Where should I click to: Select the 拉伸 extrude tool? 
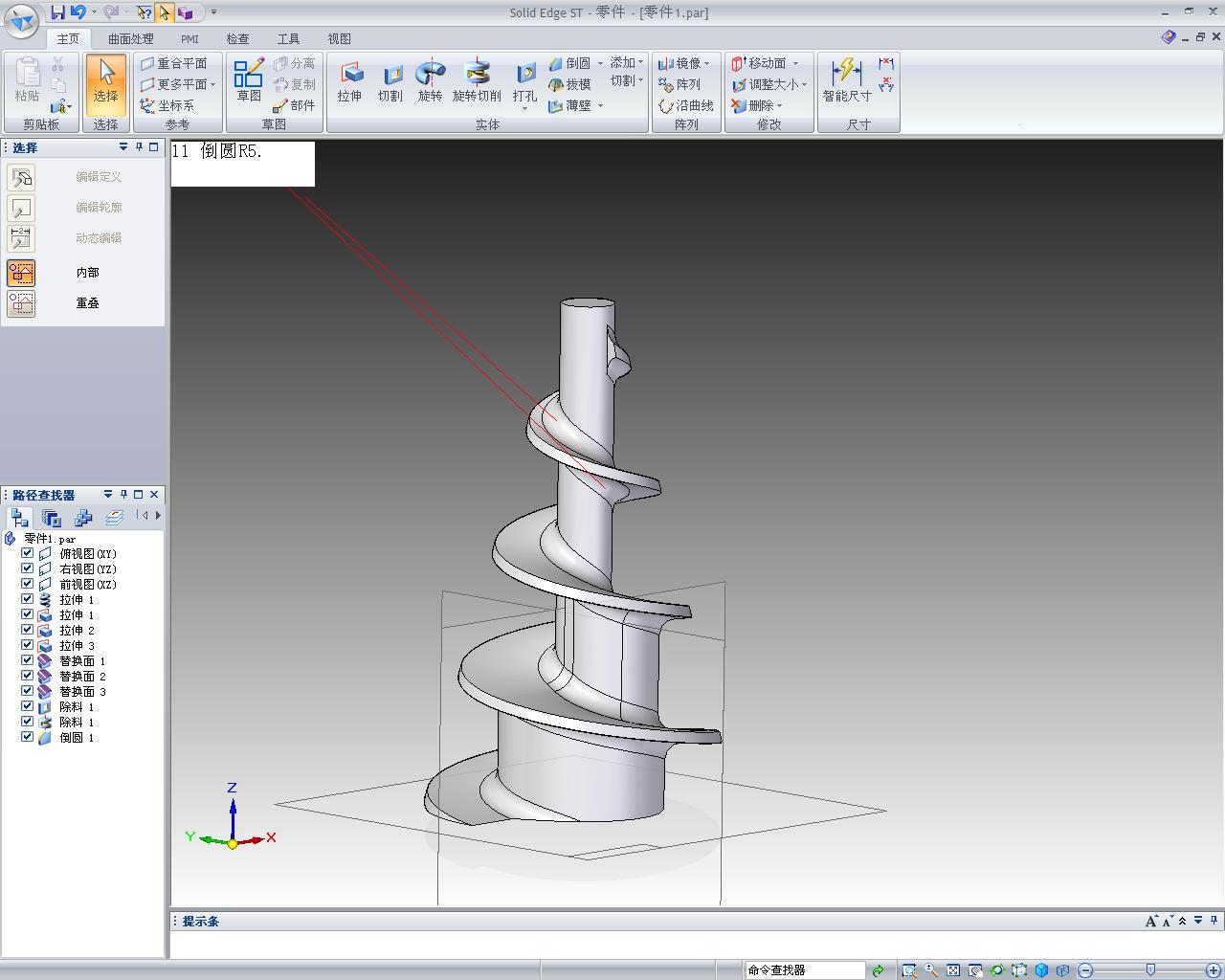pyautogui.click(x=350, y=82)
